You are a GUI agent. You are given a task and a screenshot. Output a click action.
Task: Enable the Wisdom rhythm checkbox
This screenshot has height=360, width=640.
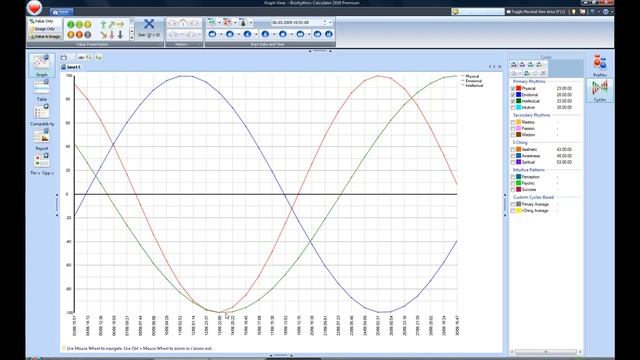[x=513, y=135]
